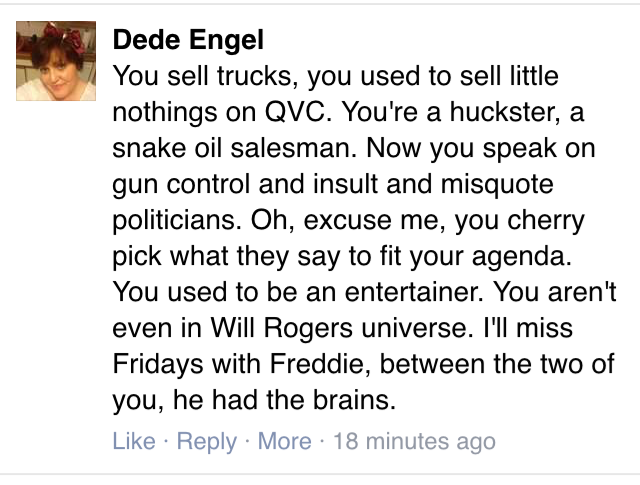This screenshot has width=640, height=485.
Task: Click the words 'gun control' in the comment
Action: 179,184
